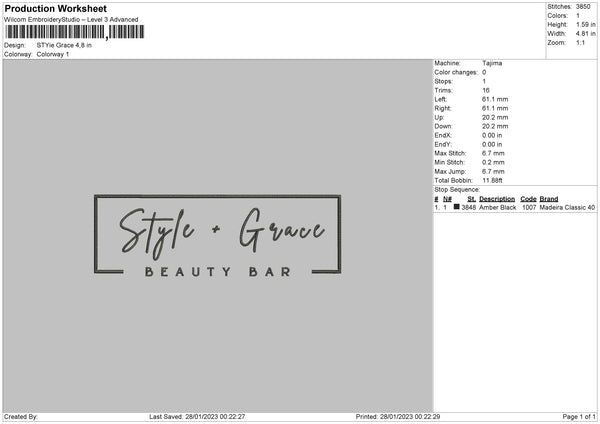Click the Zoom 1:1 value

click(x=581, y=43)
